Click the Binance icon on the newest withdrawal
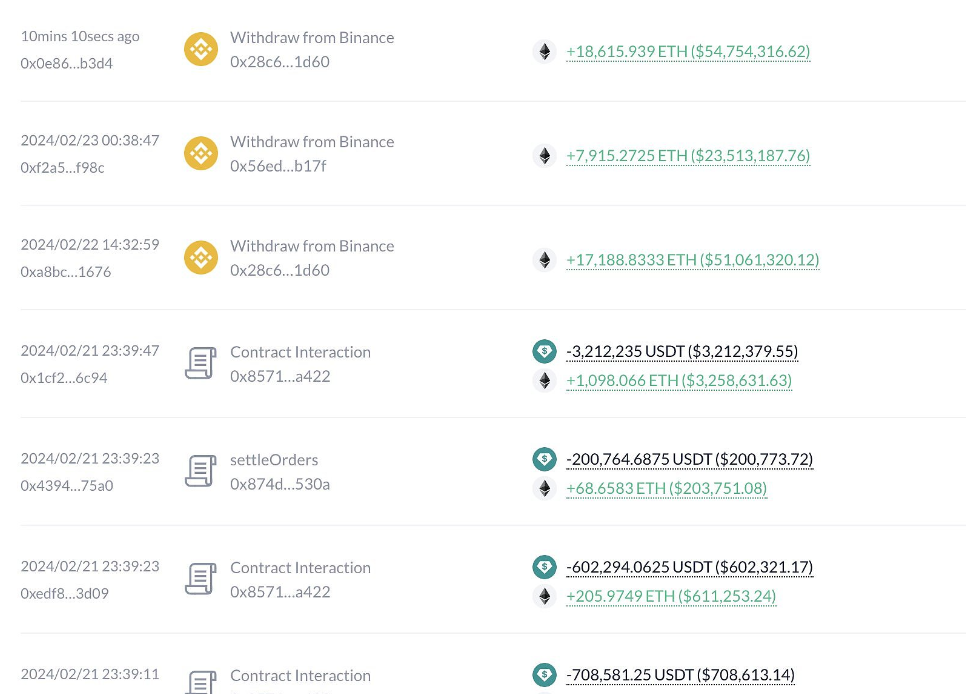Screen dimensions: 966x694 click(200, 48)
